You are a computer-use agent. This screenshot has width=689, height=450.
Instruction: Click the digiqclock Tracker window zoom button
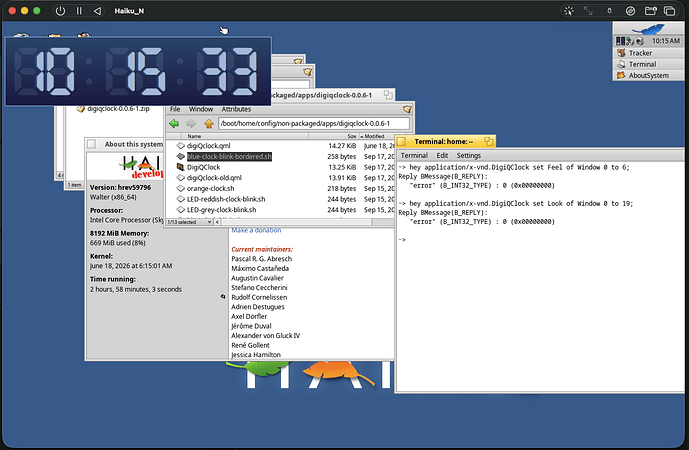(388, 94)
